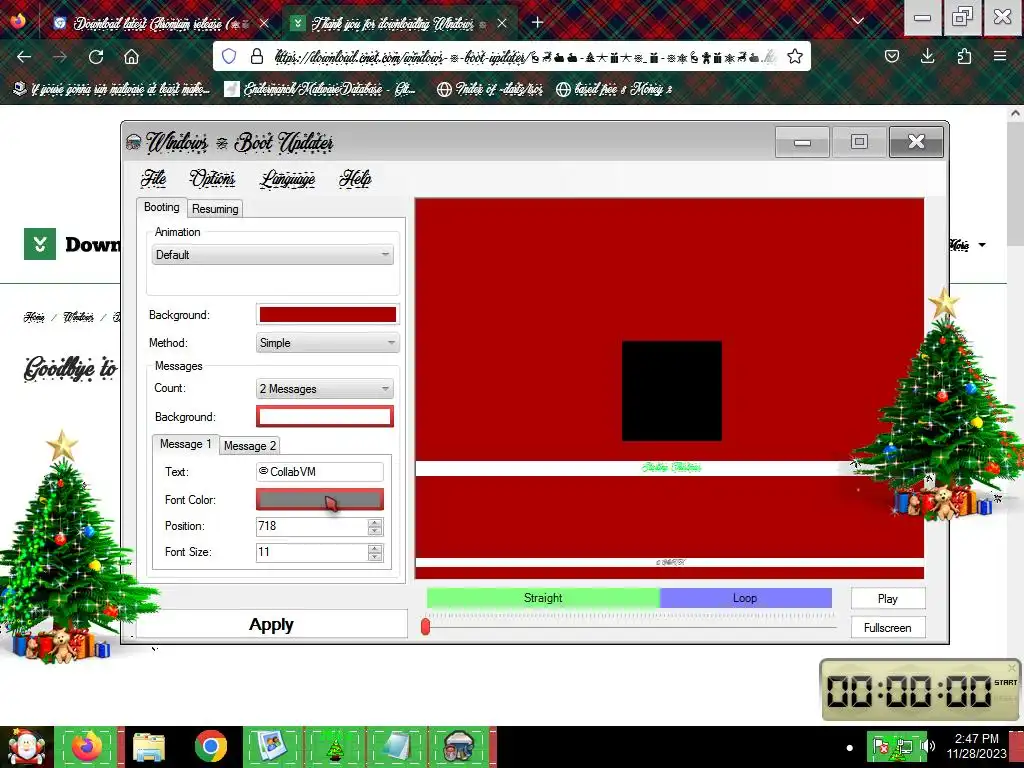The width and height of the screenshot is (1024, 768).
Task: Click the Fullscreen button
Action: pos(888,628)
